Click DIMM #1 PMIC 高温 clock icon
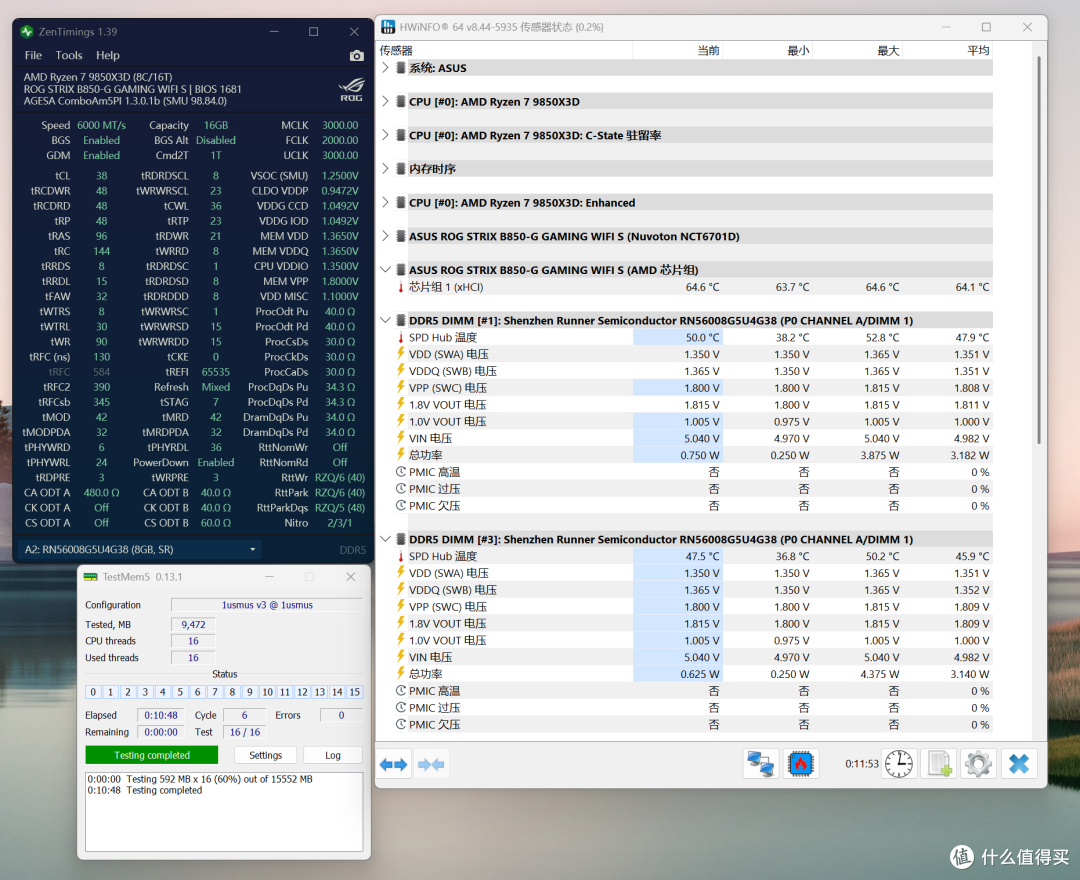Image resolution: width=1080 pixels, height=880 pixels. point(401,472)
